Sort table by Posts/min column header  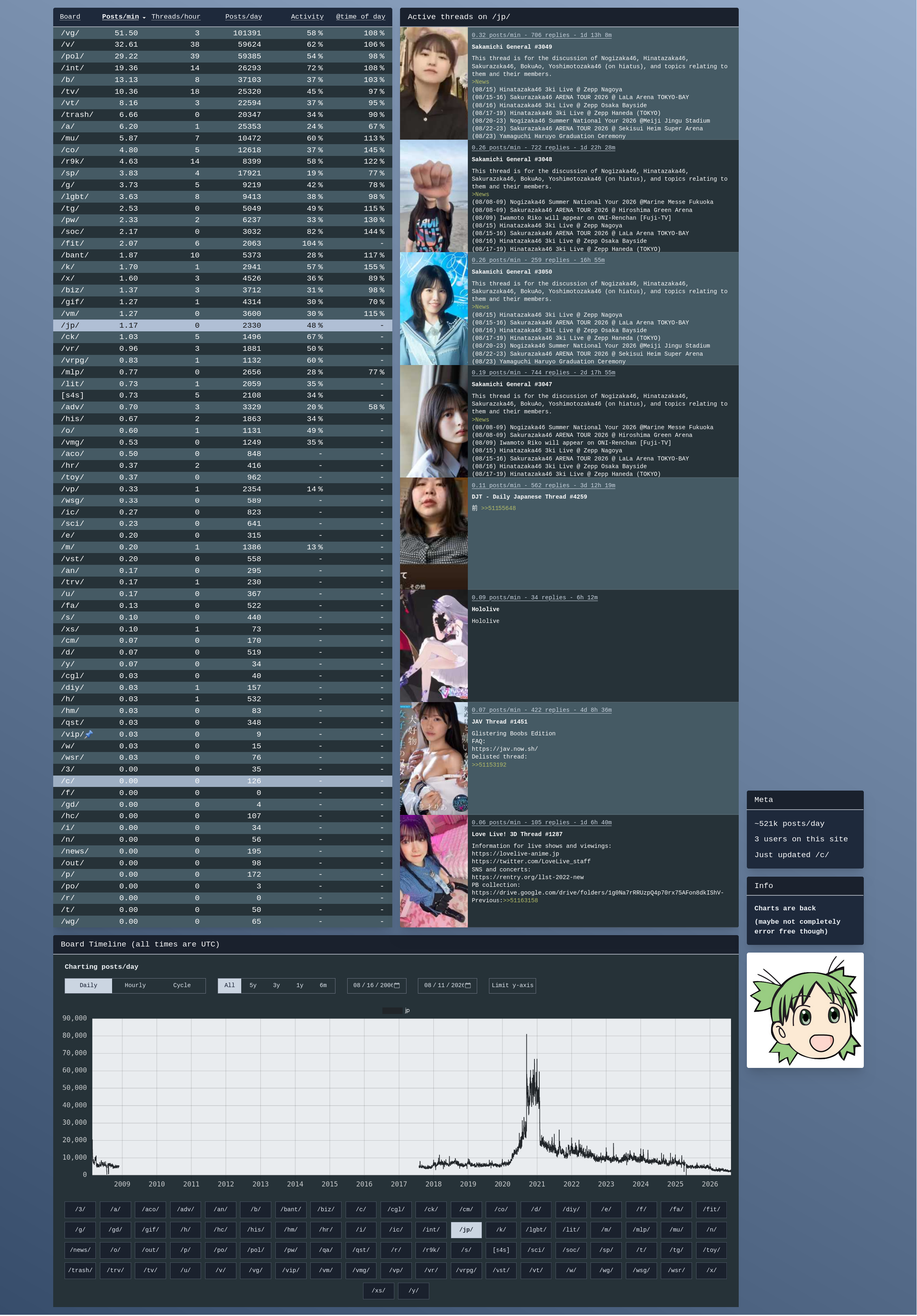120,17
